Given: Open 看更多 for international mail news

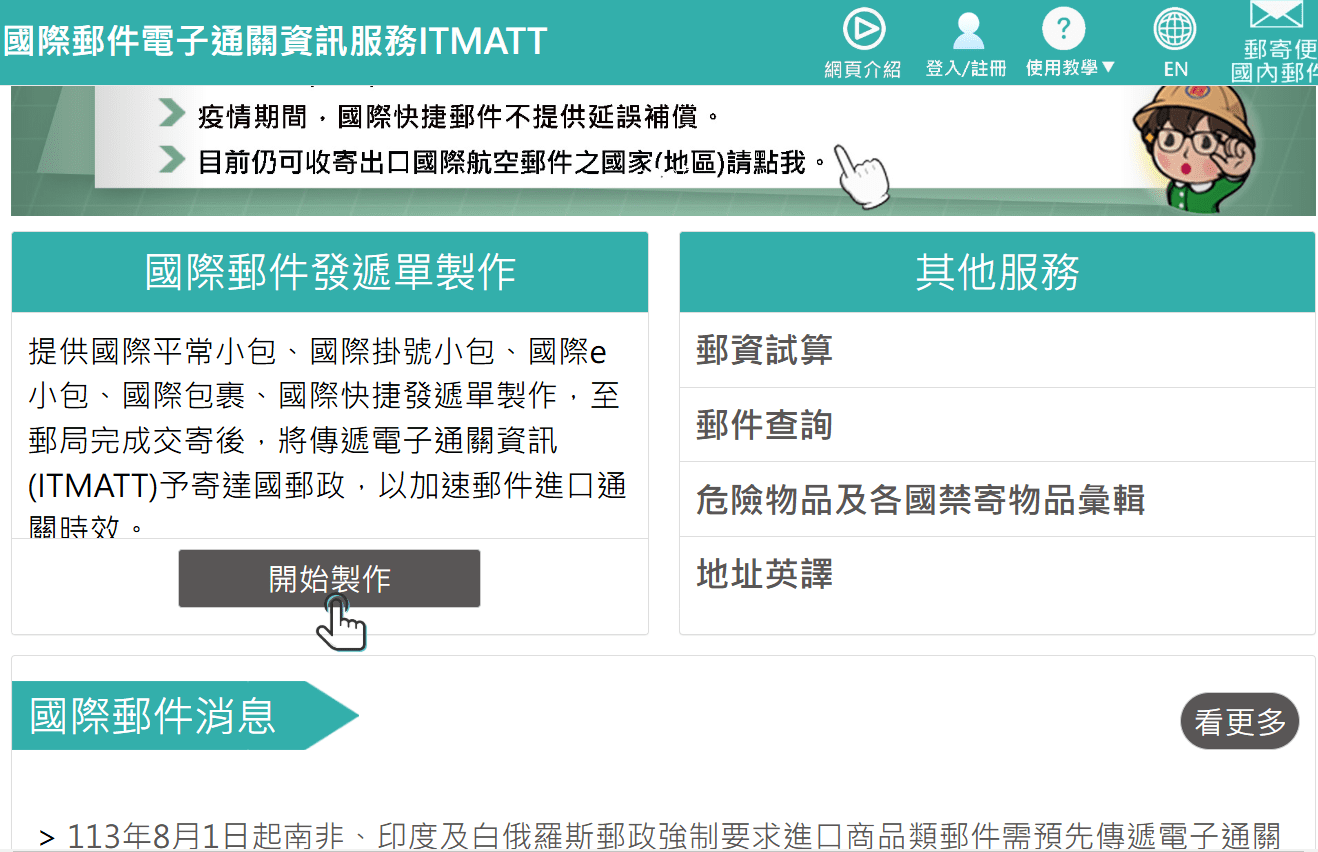Looking at the screenshot, I should (1240, 721).
